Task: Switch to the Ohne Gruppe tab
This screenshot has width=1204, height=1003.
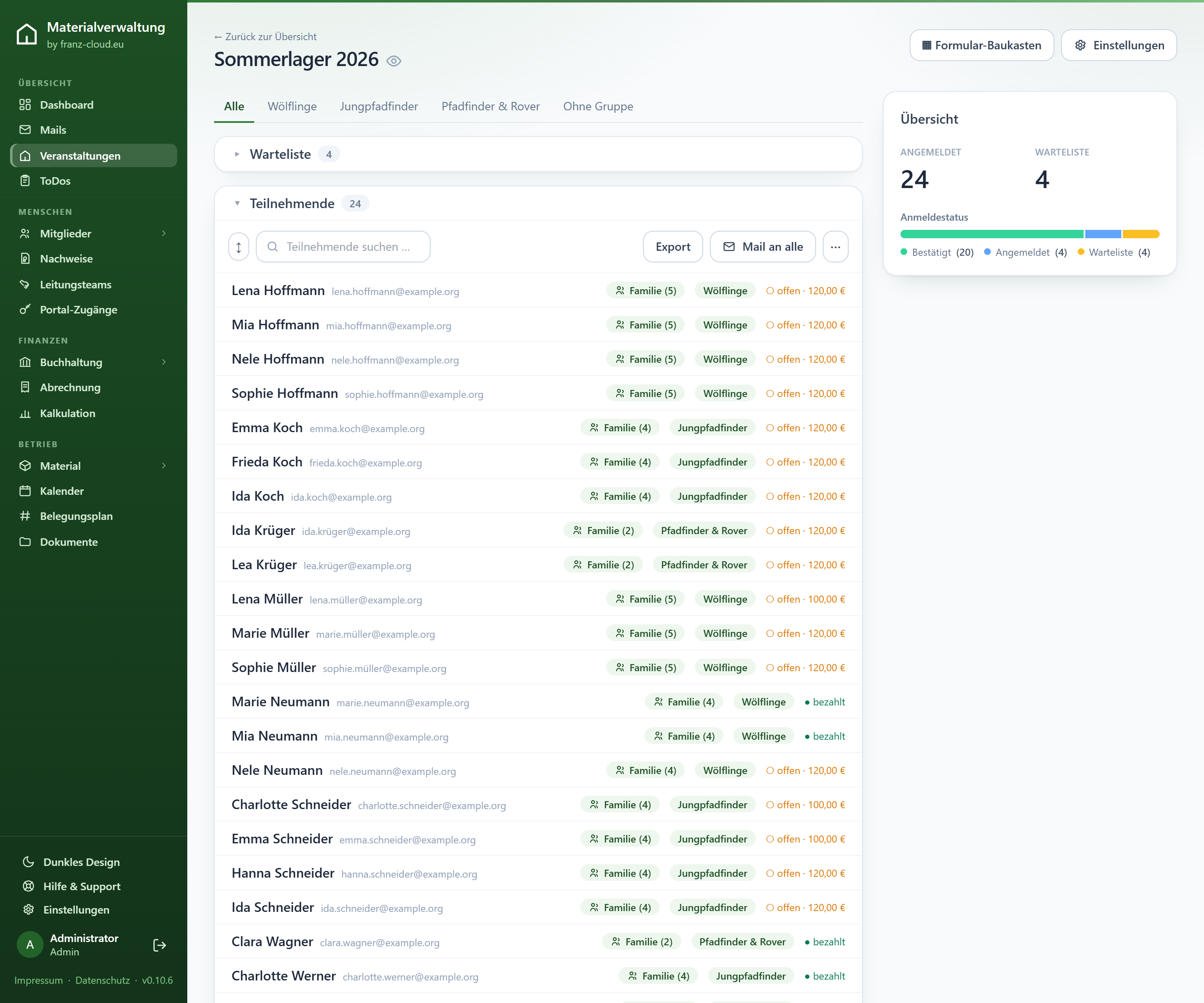Action: 598,107
